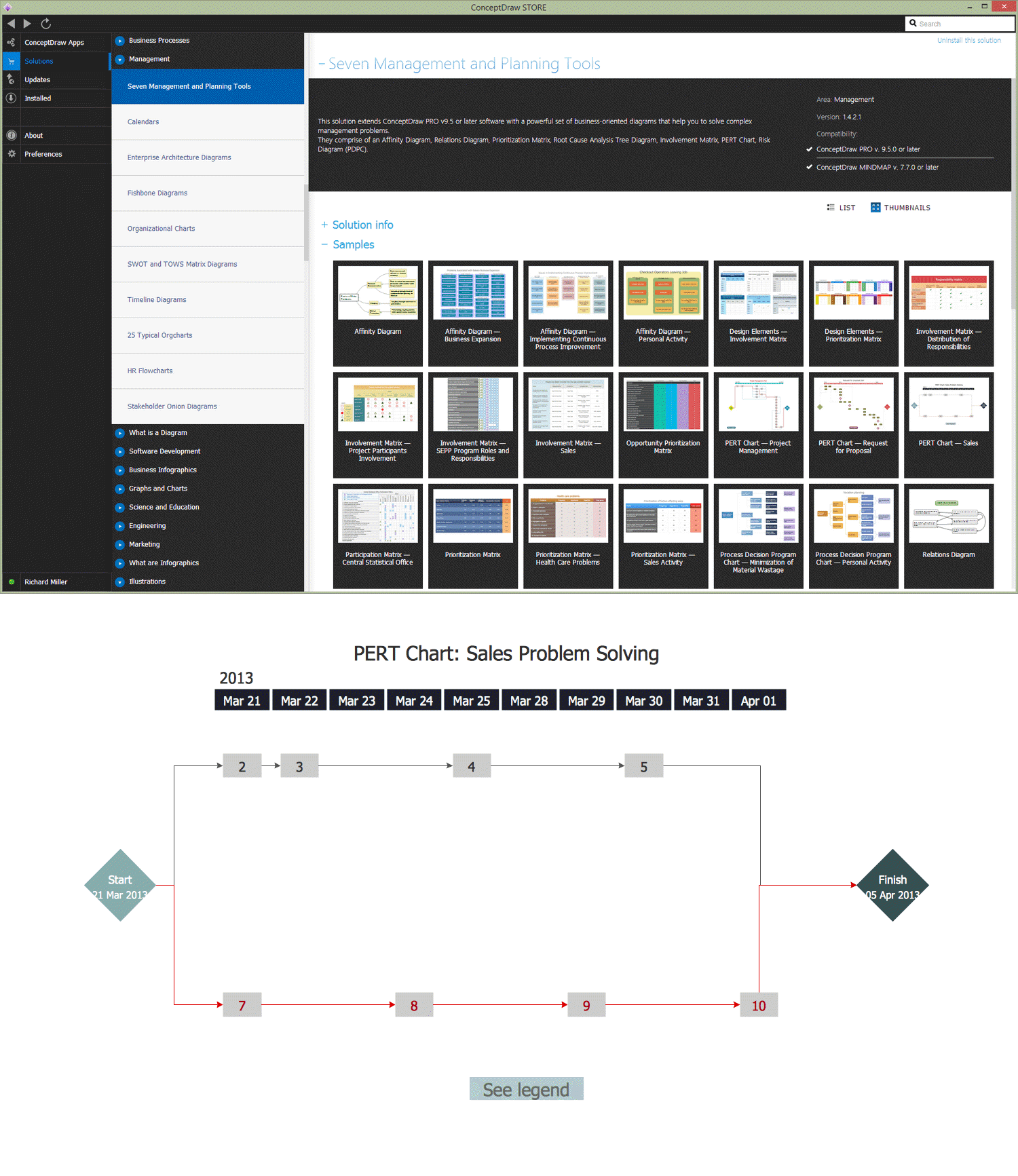Switch to LIST view
The image size is (1018, 1176).
point(841,208)
